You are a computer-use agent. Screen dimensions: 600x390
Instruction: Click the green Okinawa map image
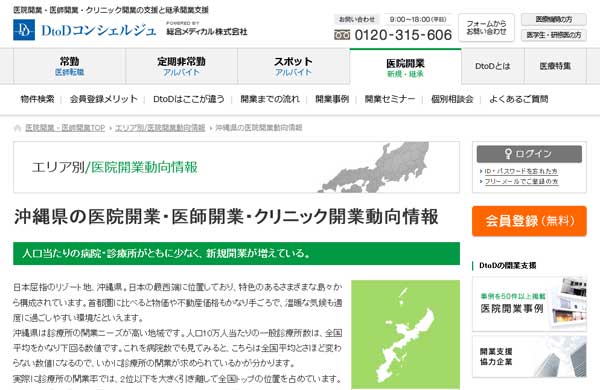tap(405, 334)
